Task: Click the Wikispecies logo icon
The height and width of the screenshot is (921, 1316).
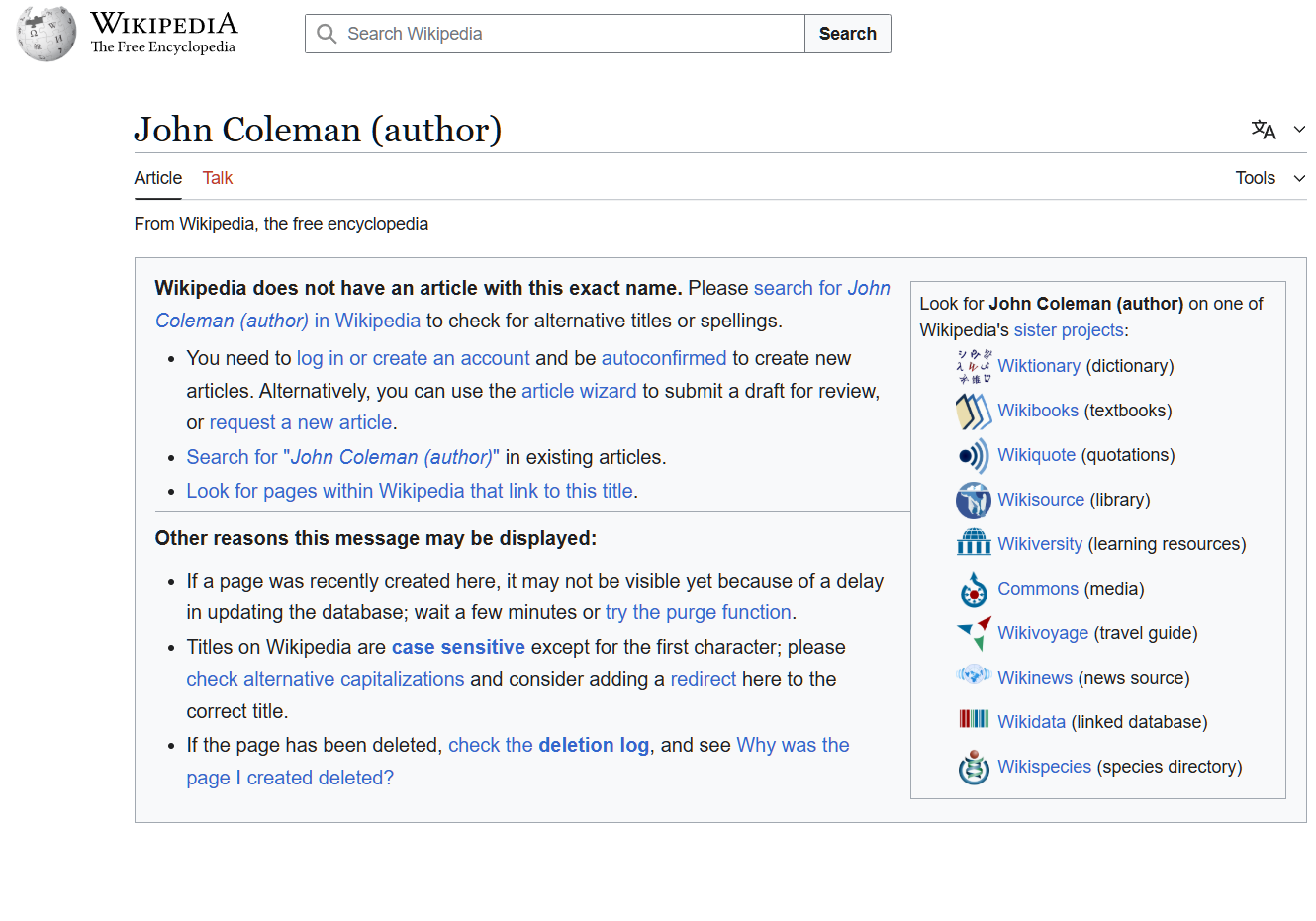Action: tap(974, 767)
